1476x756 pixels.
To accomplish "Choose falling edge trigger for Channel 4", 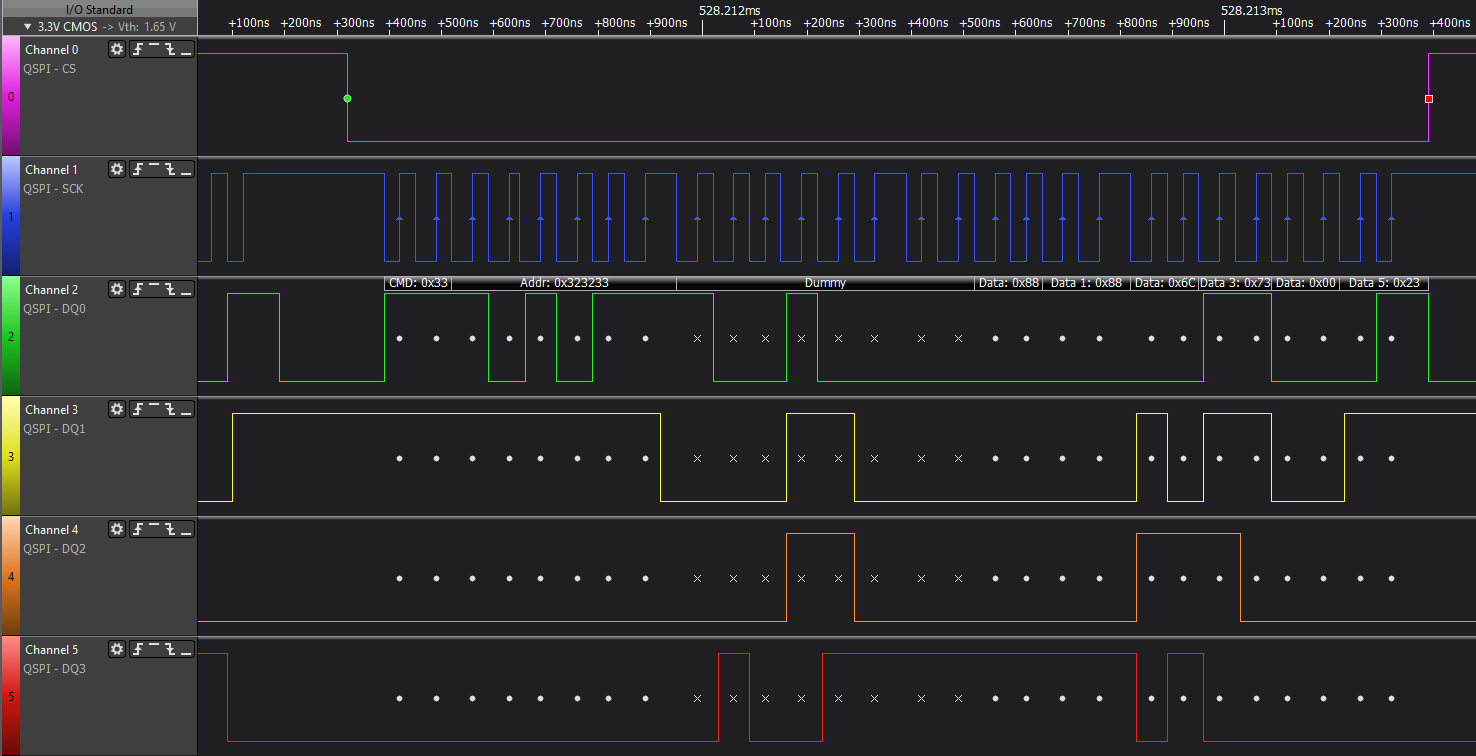I will click(x=170, y=530).
